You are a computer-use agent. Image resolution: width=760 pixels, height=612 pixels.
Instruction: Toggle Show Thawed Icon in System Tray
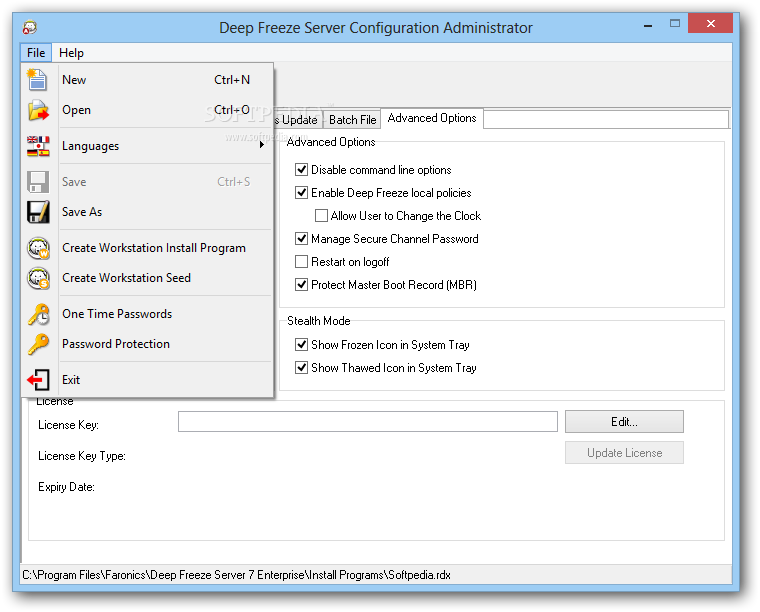(301, 368)
